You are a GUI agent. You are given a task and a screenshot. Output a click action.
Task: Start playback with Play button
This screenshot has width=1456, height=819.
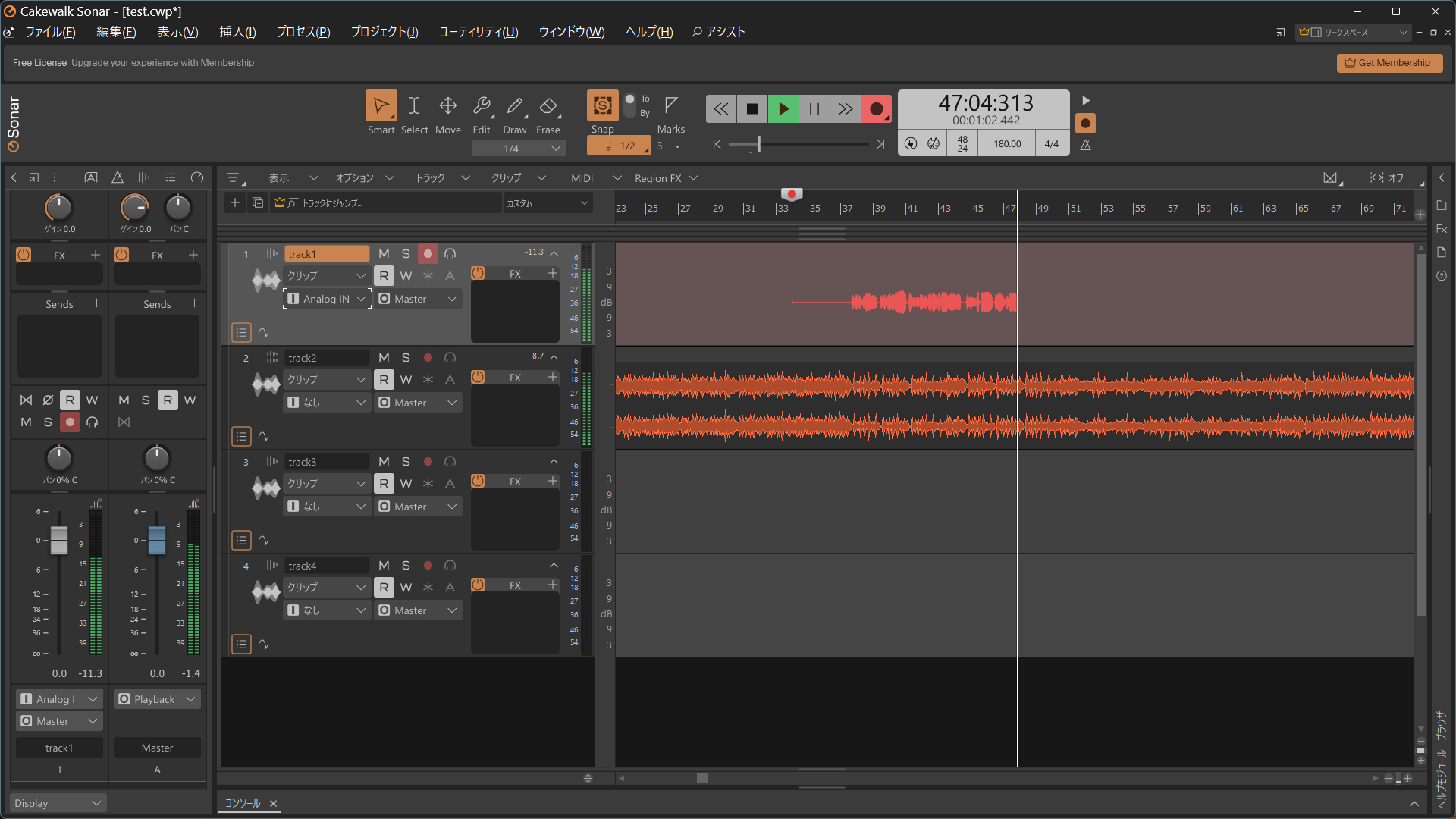(783, 109)
